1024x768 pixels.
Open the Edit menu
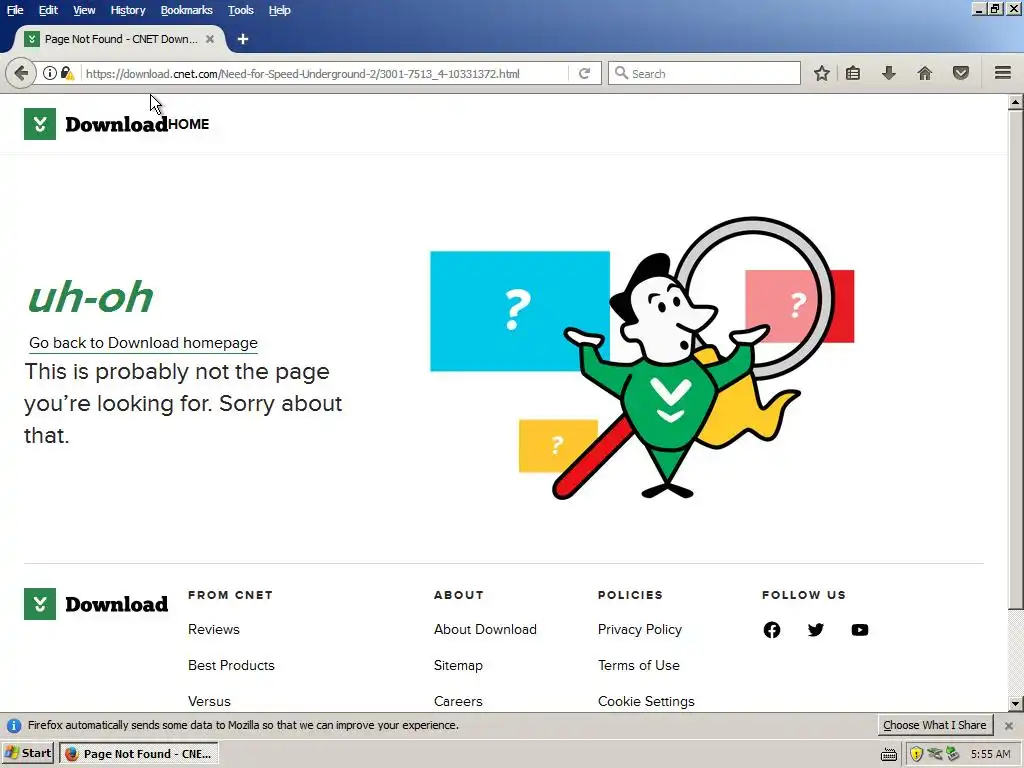(x=48, y=10)
